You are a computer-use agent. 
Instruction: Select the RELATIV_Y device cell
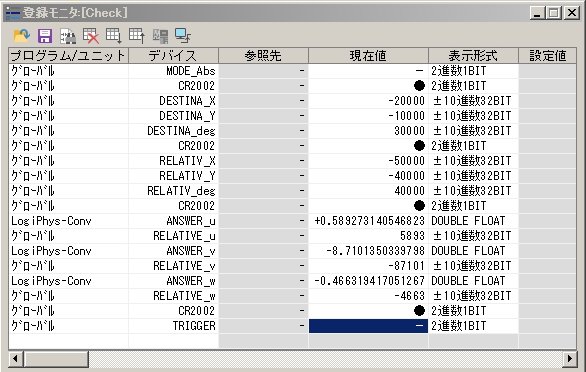point(173,176)
